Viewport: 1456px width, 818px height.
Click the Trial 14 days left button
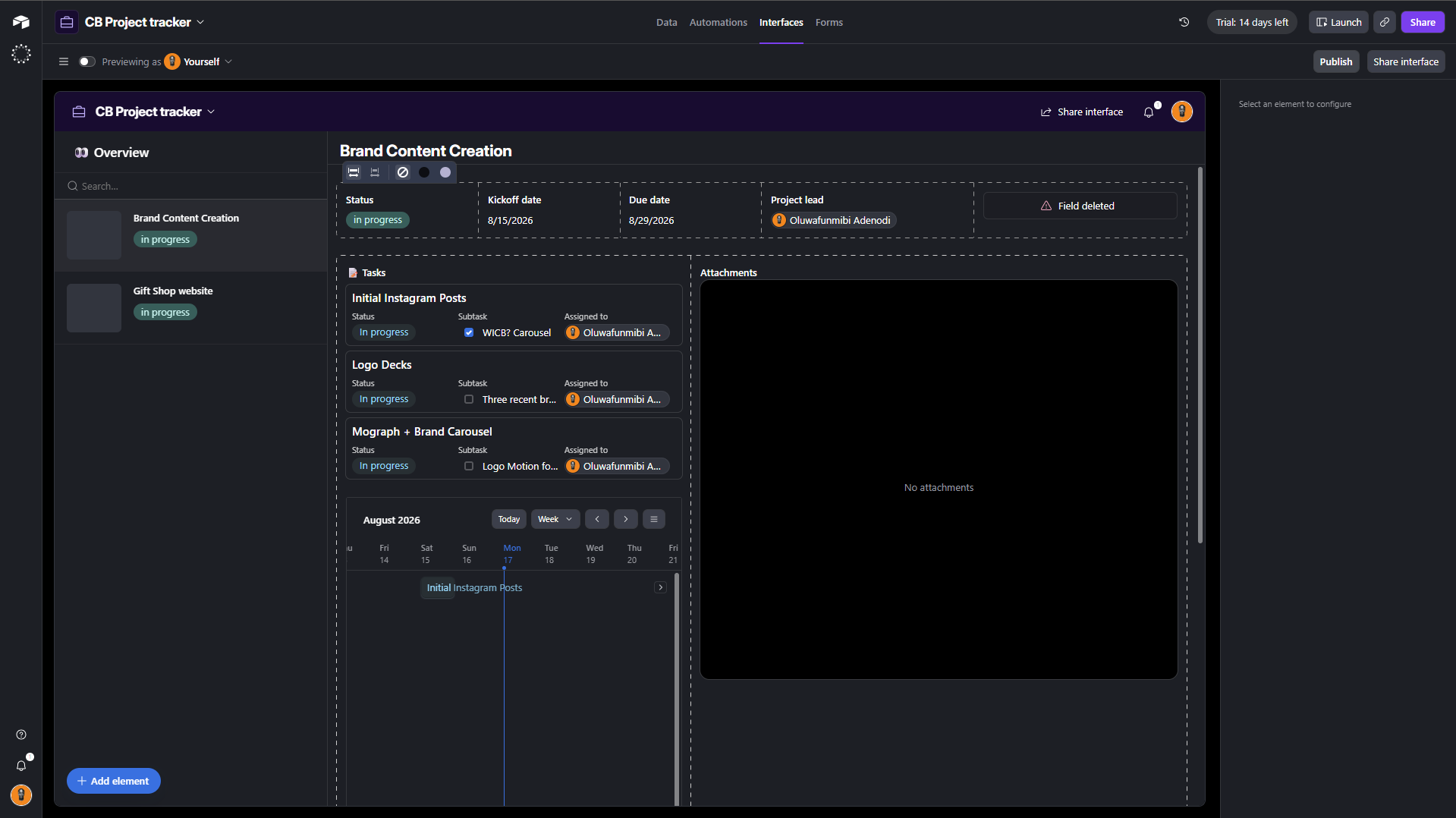[1252, 22]
